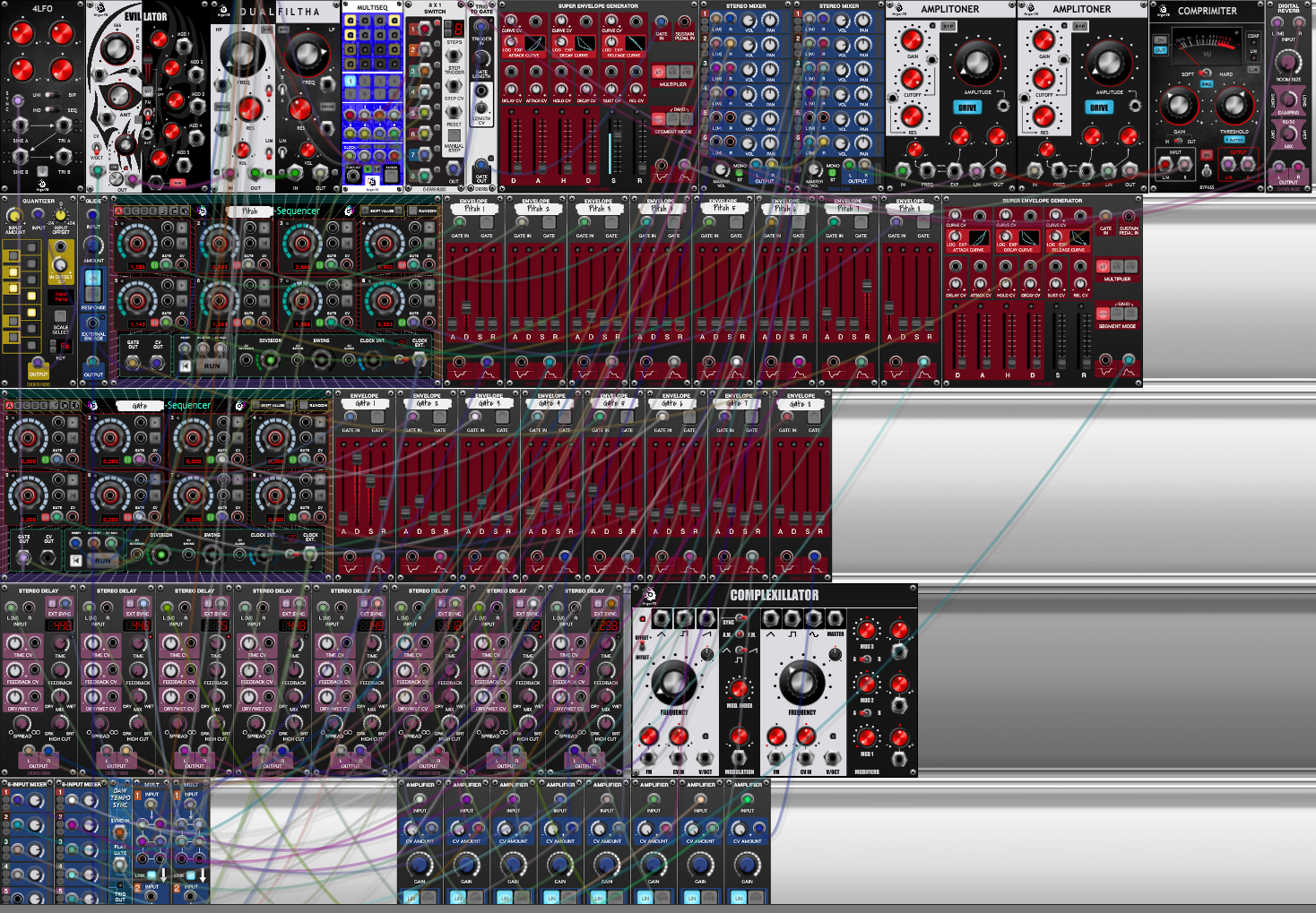1316x913 pixels.
Task: Click the Amount knob on Glide module
Action: (x=93, y=245)
